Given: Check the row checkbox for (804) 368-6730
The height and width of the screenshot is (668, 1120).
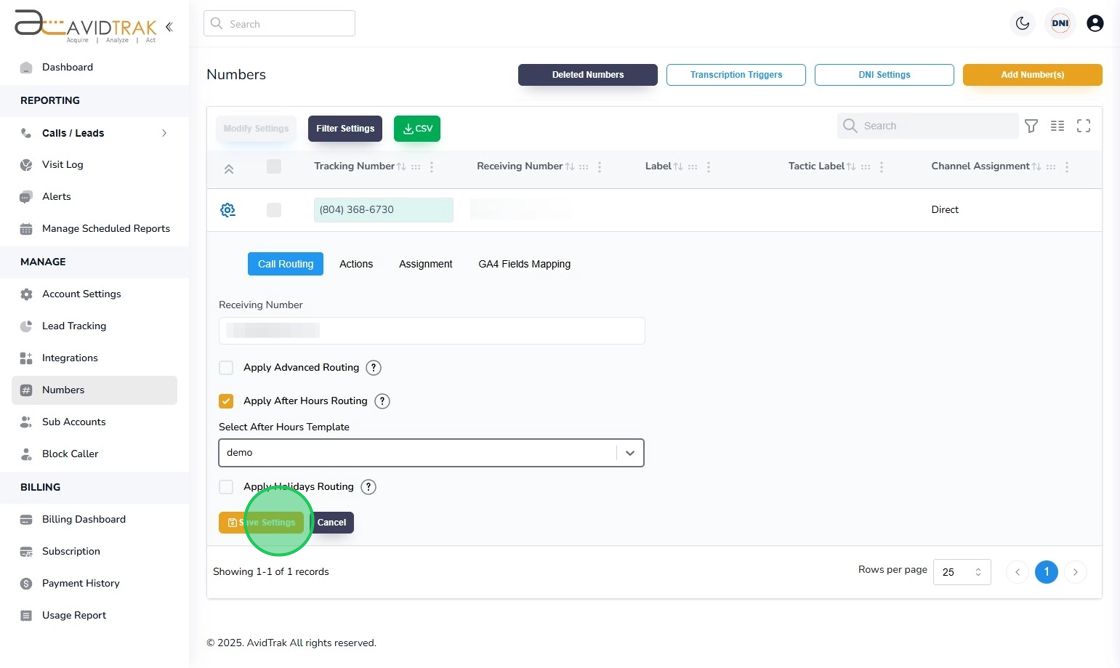Looking at the screenshot, I should coord(274,210).
